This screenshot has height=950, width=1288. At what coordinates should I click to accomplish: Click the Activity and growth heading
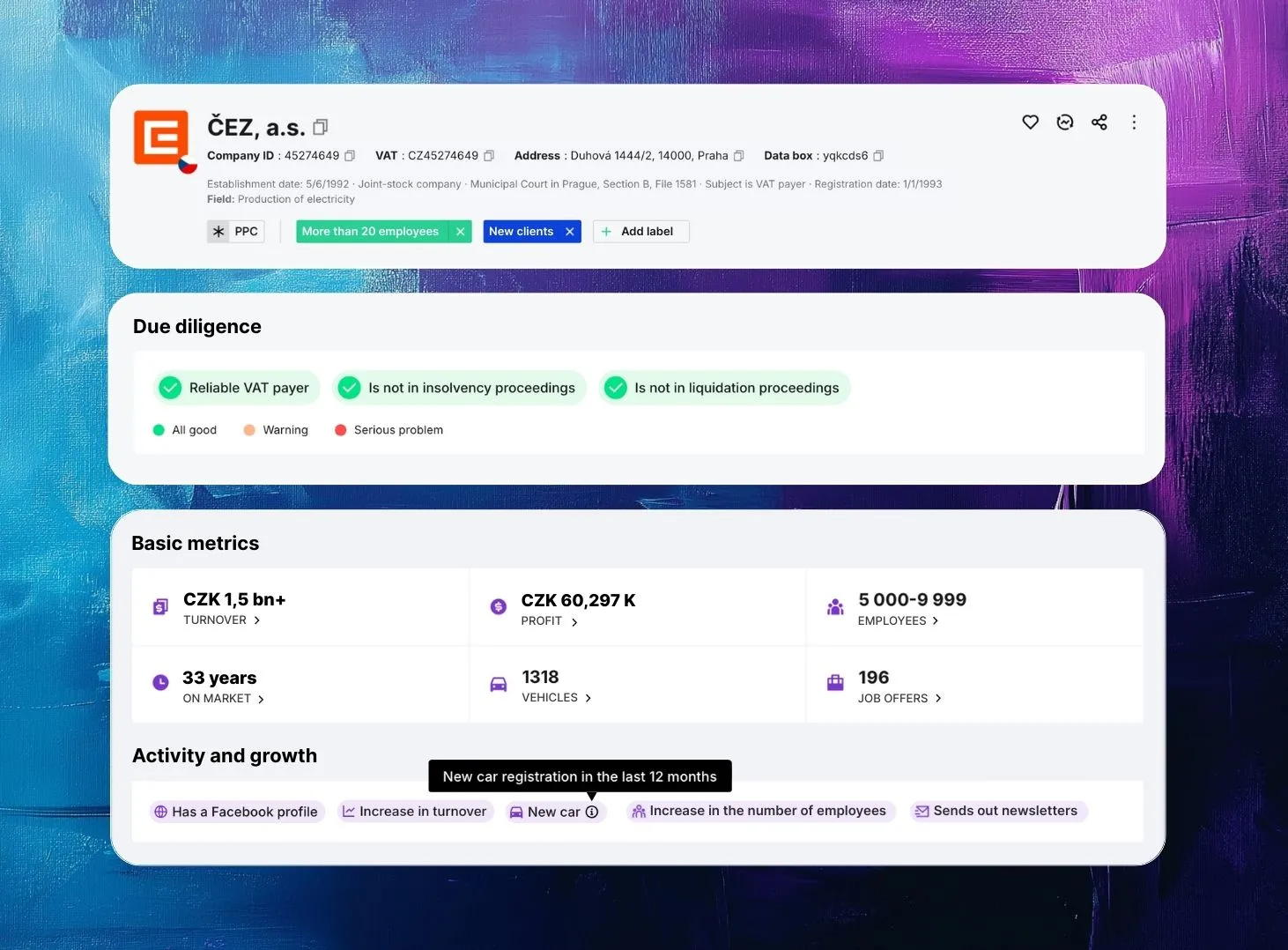(x=225, y=756)
